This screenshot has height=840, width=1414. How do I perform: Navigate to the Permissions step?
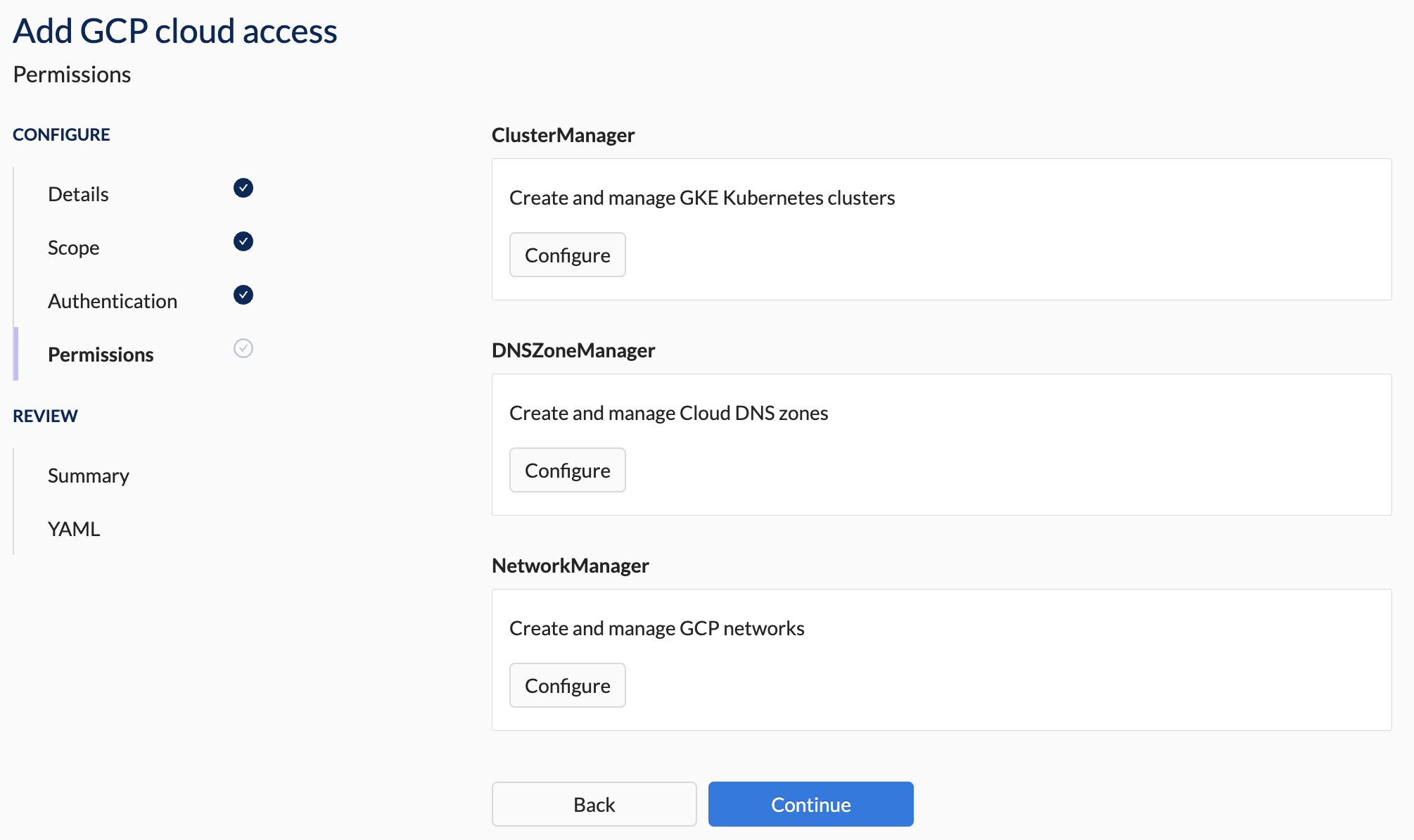(101, 354)
